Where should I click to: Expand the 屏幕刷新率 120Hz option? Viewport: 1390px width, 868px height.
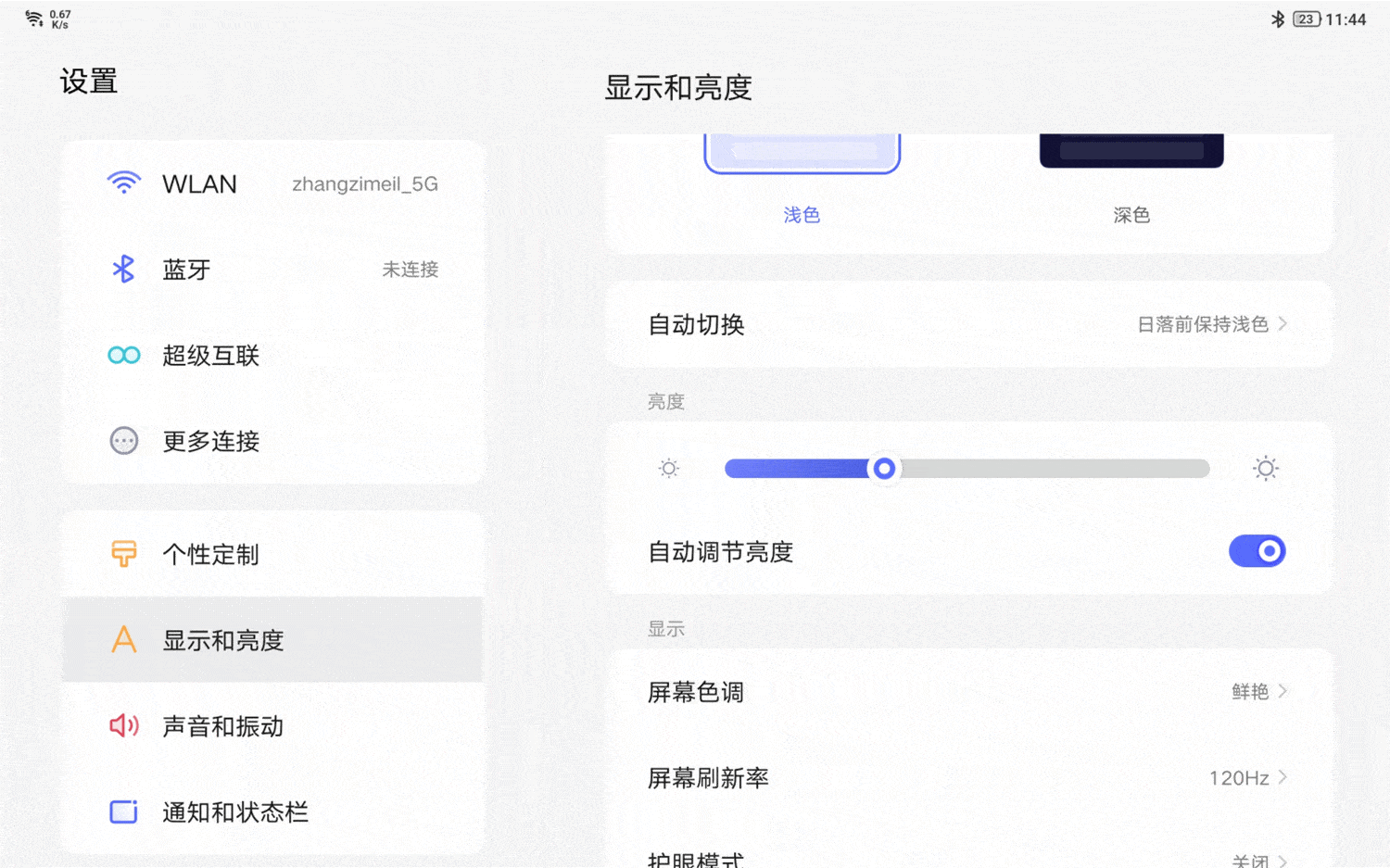point(1282,777)
